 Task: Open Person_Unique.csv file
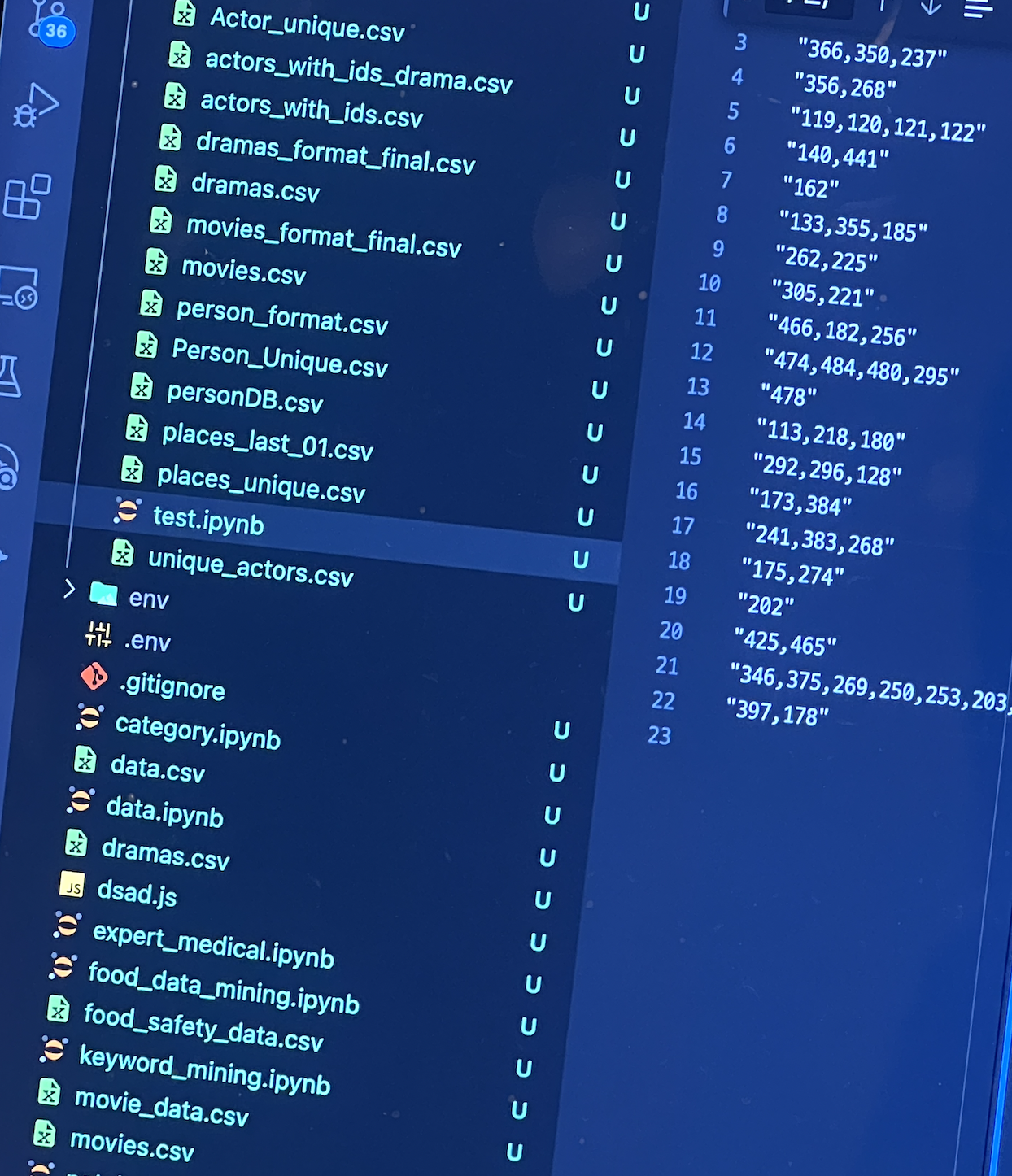click(280, 359)
